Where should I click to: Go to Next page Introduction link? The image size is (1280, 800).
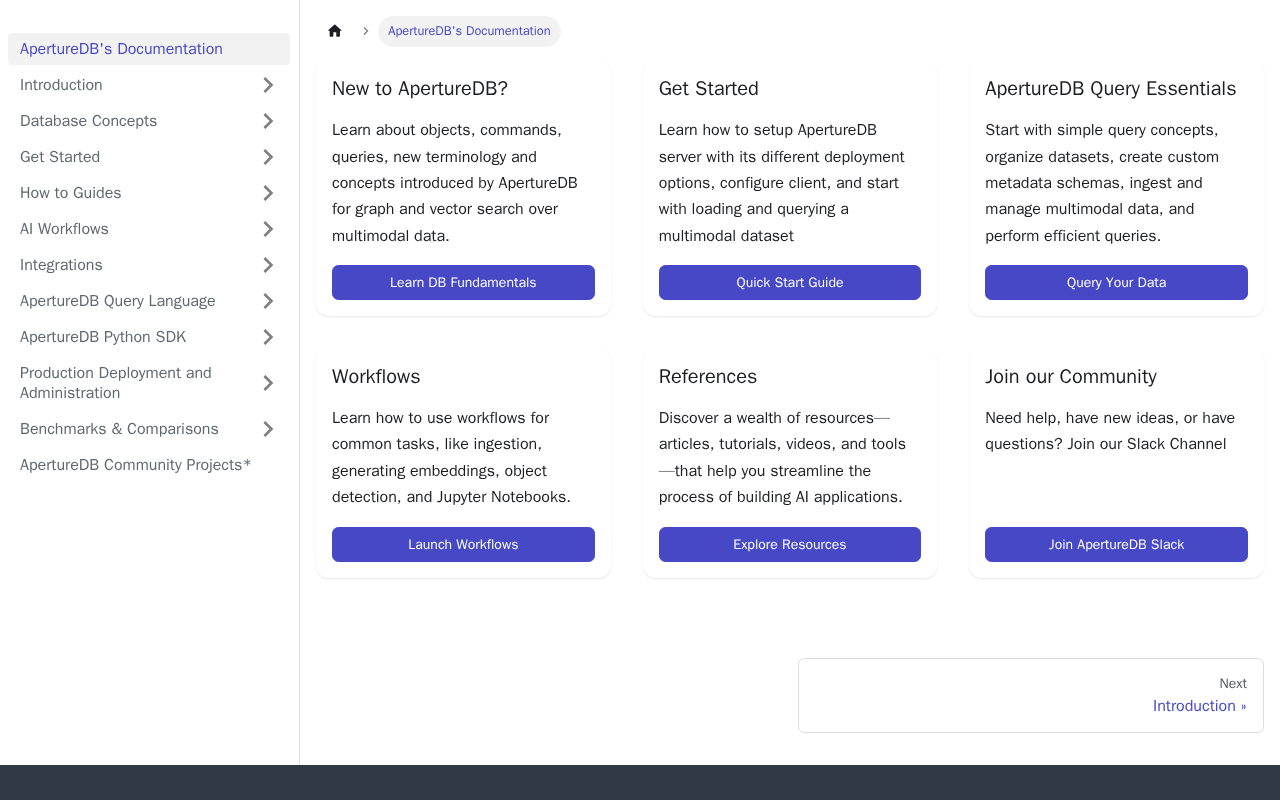(1198, 706)
